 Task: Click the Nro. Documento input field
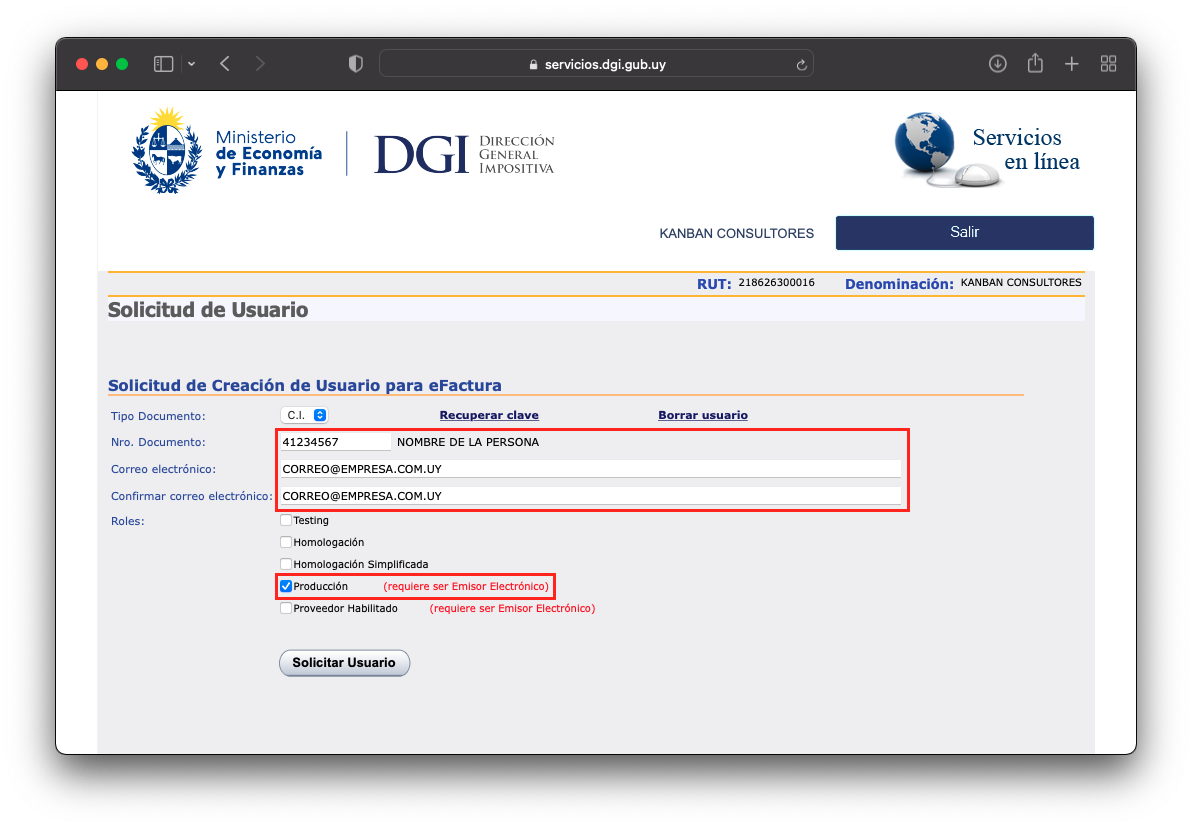(x=335, y=441)
